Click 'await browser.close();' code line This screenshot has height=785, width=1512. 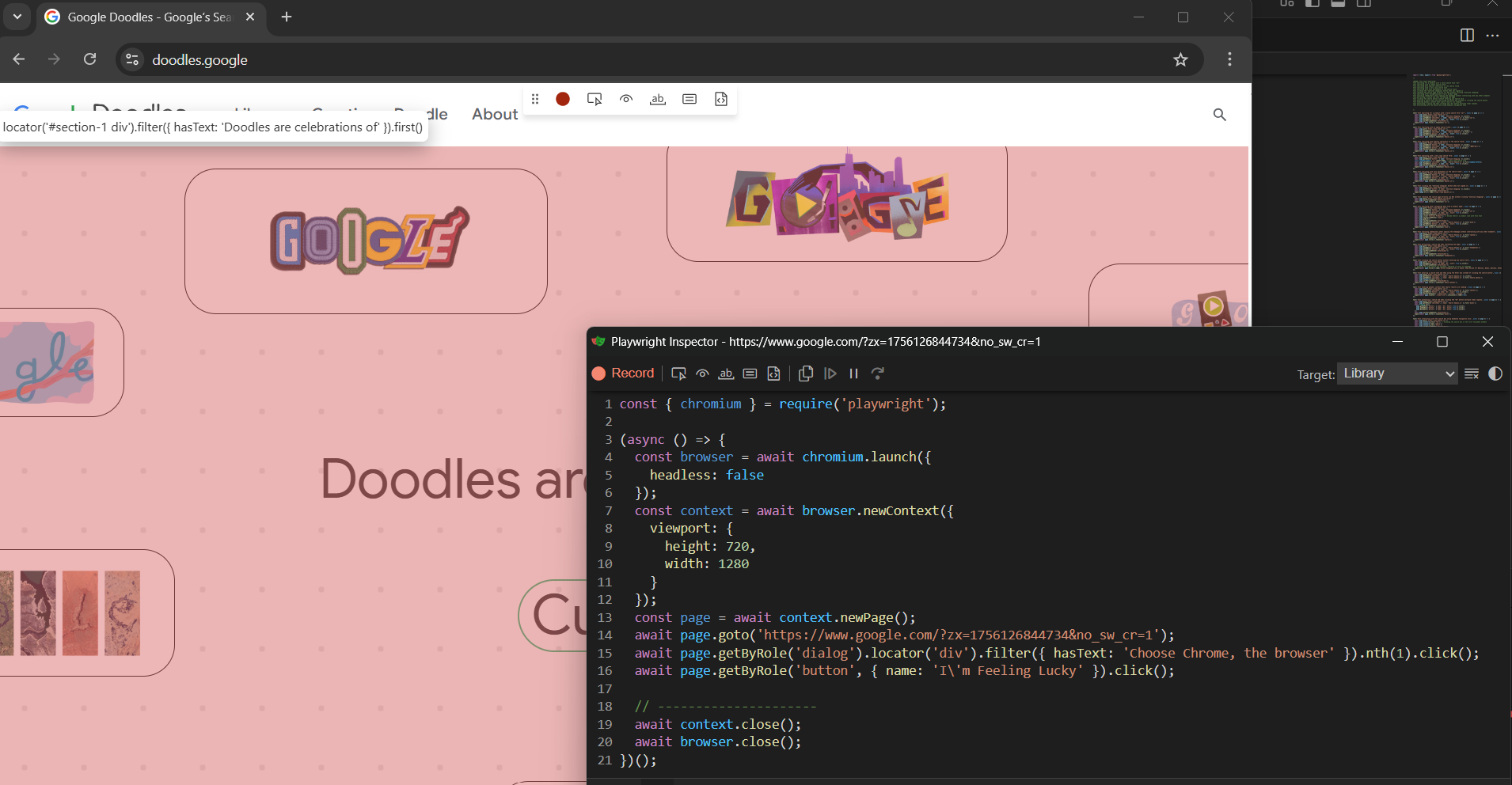(x=718, y=741)
